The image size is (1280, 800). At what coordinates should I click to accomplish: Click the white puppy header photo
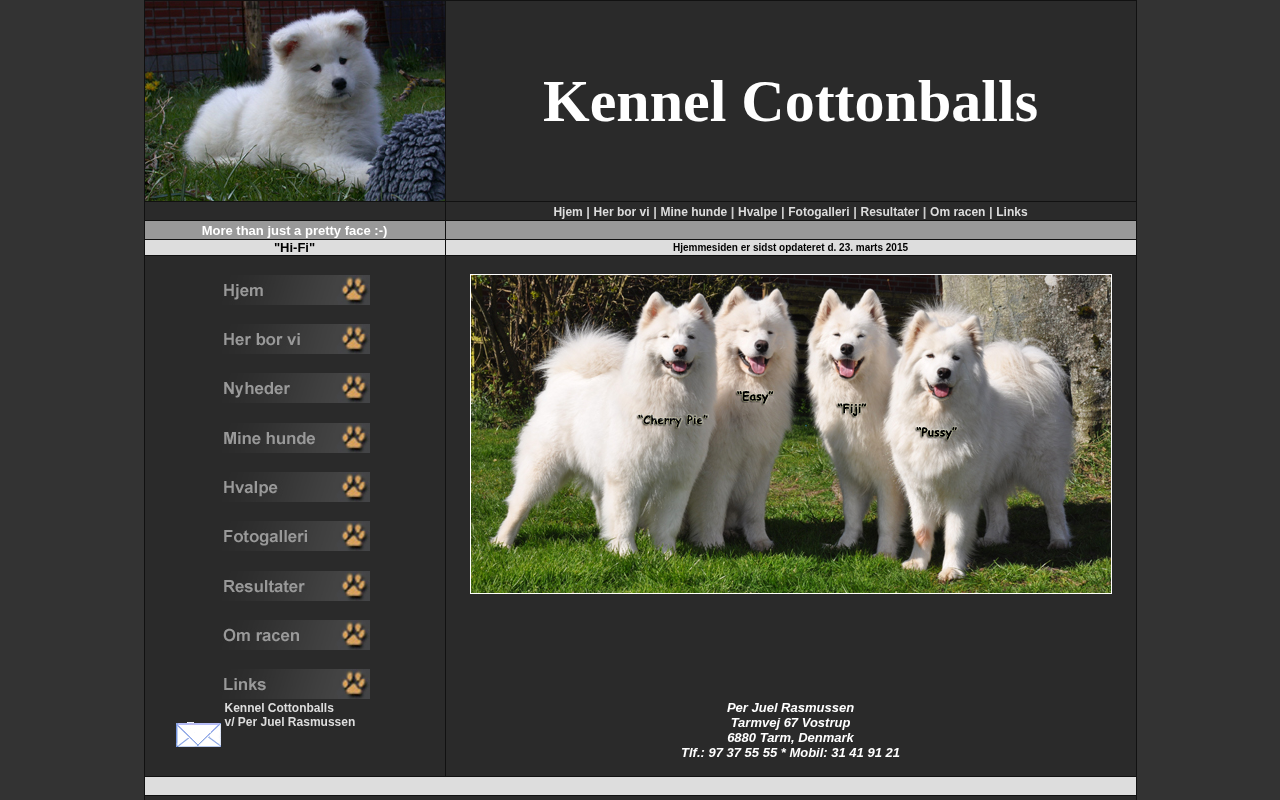click(295, 101)
